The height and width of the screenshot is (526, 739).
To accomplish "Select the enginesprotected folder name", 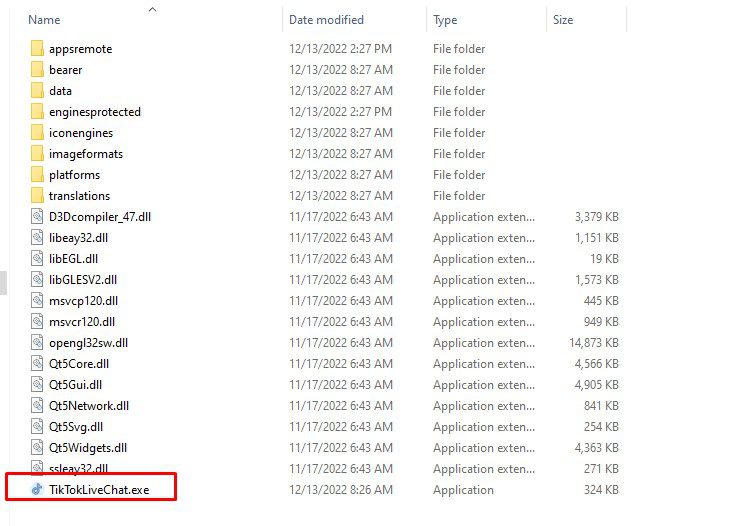I will tap(95, 112).
